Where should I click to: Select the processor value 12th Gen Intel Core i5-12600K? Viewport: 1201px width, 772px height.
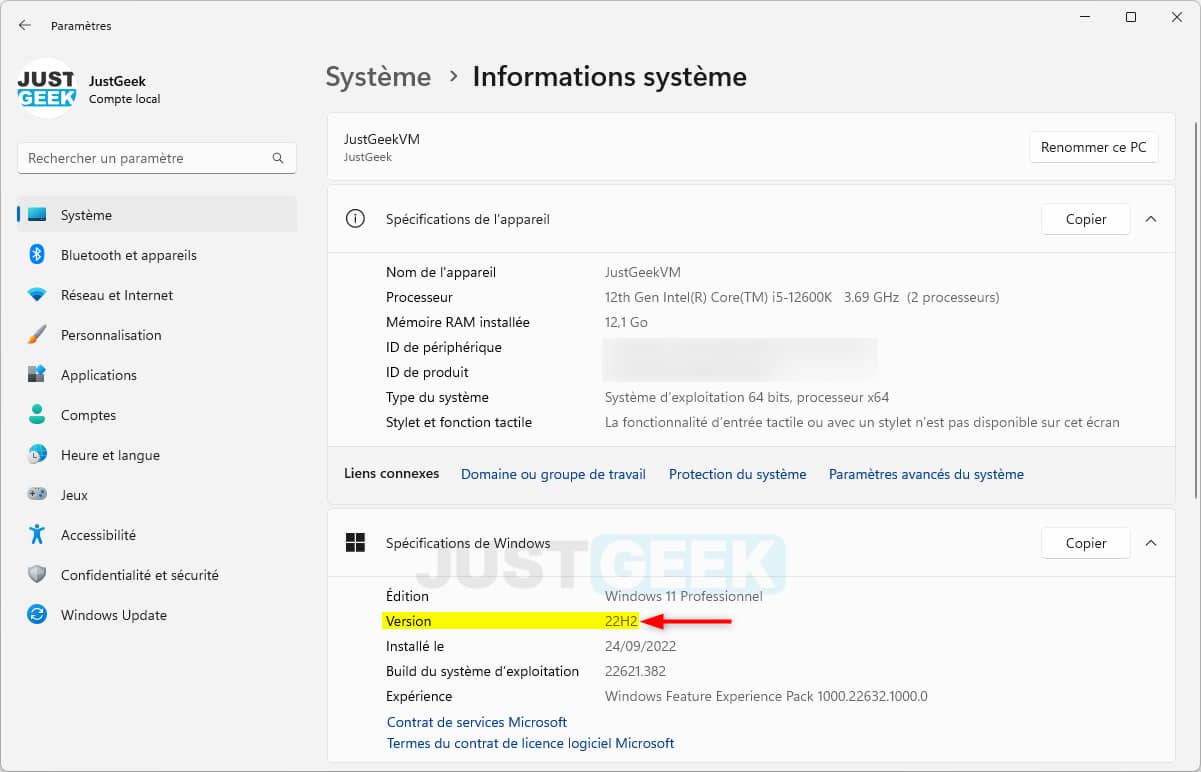(802, 297)
